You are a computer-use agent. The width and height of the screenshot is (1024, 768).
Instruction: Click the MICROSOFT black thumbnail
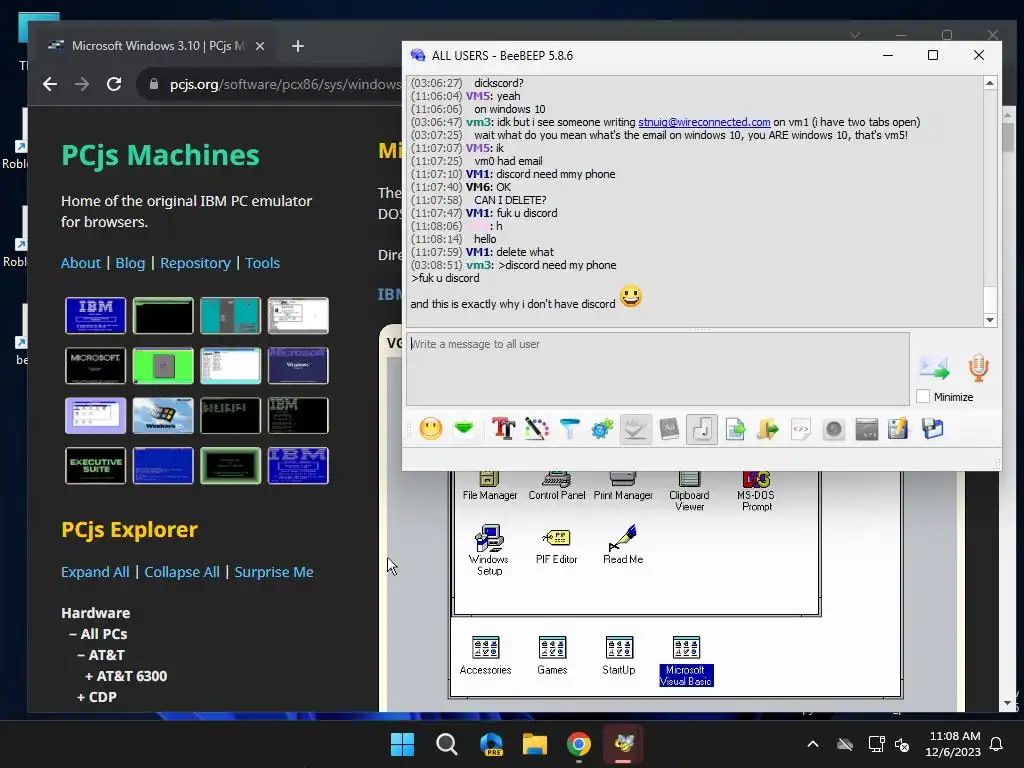[95, 366]
